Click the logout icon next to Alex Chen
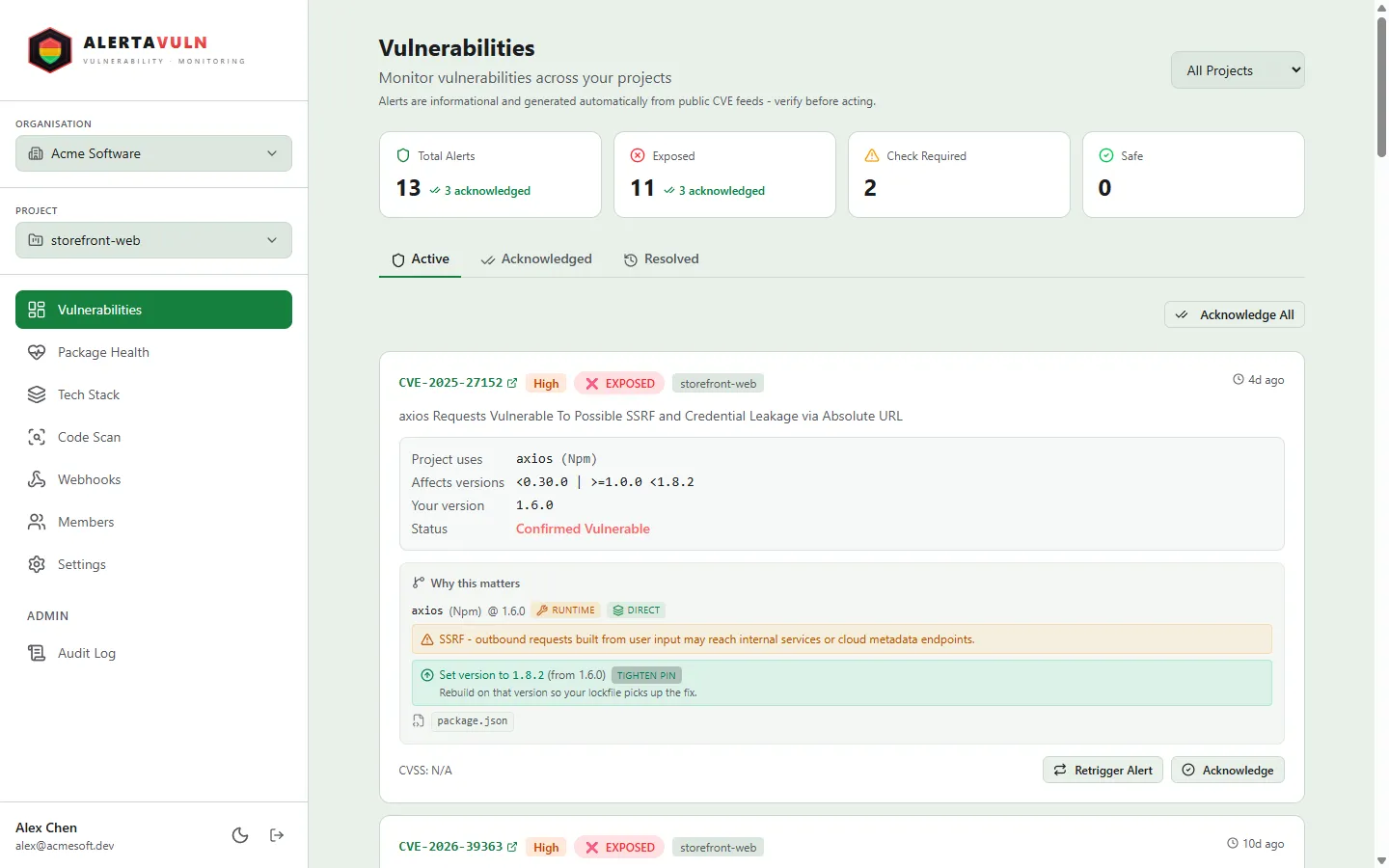Image resolution: width=1389 pixels, height=868 pixels. [277, 835]
